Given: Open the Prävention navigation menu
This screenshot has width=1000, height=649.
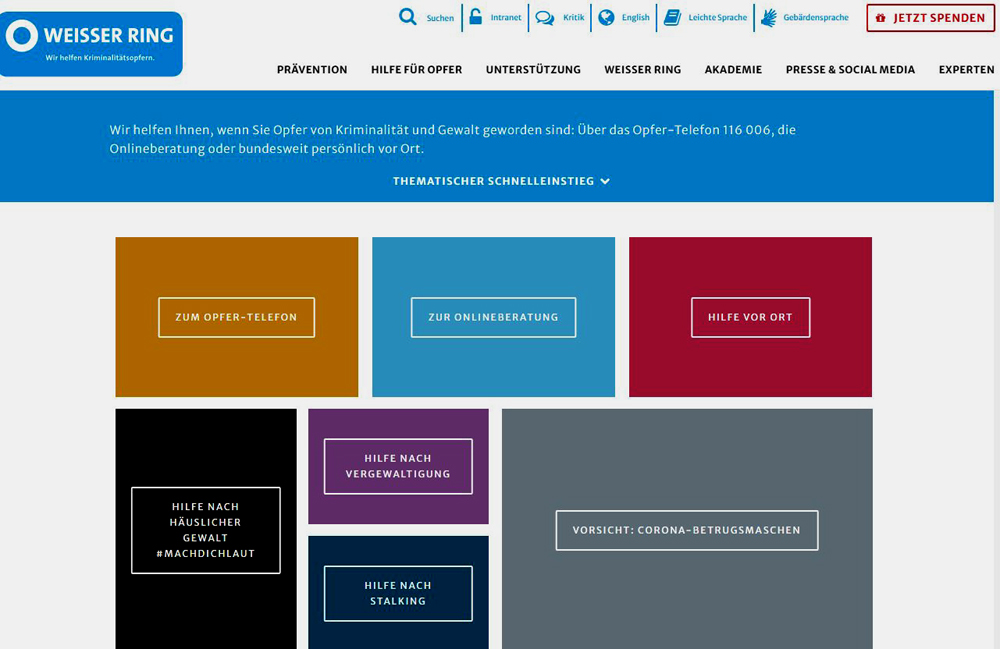Looking at the screenshot, I should pos(312,70).
